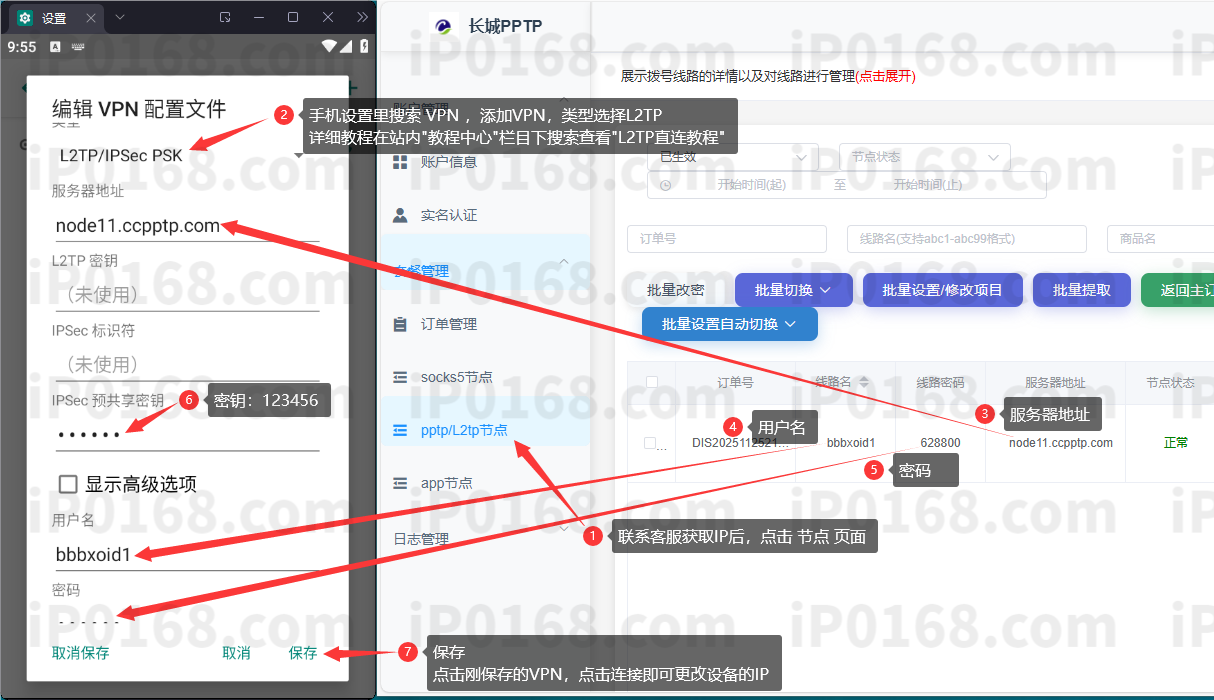This screenshot has width=1214, height=700.
Task: Click the app节点 list icon
Action: (400, 483)
